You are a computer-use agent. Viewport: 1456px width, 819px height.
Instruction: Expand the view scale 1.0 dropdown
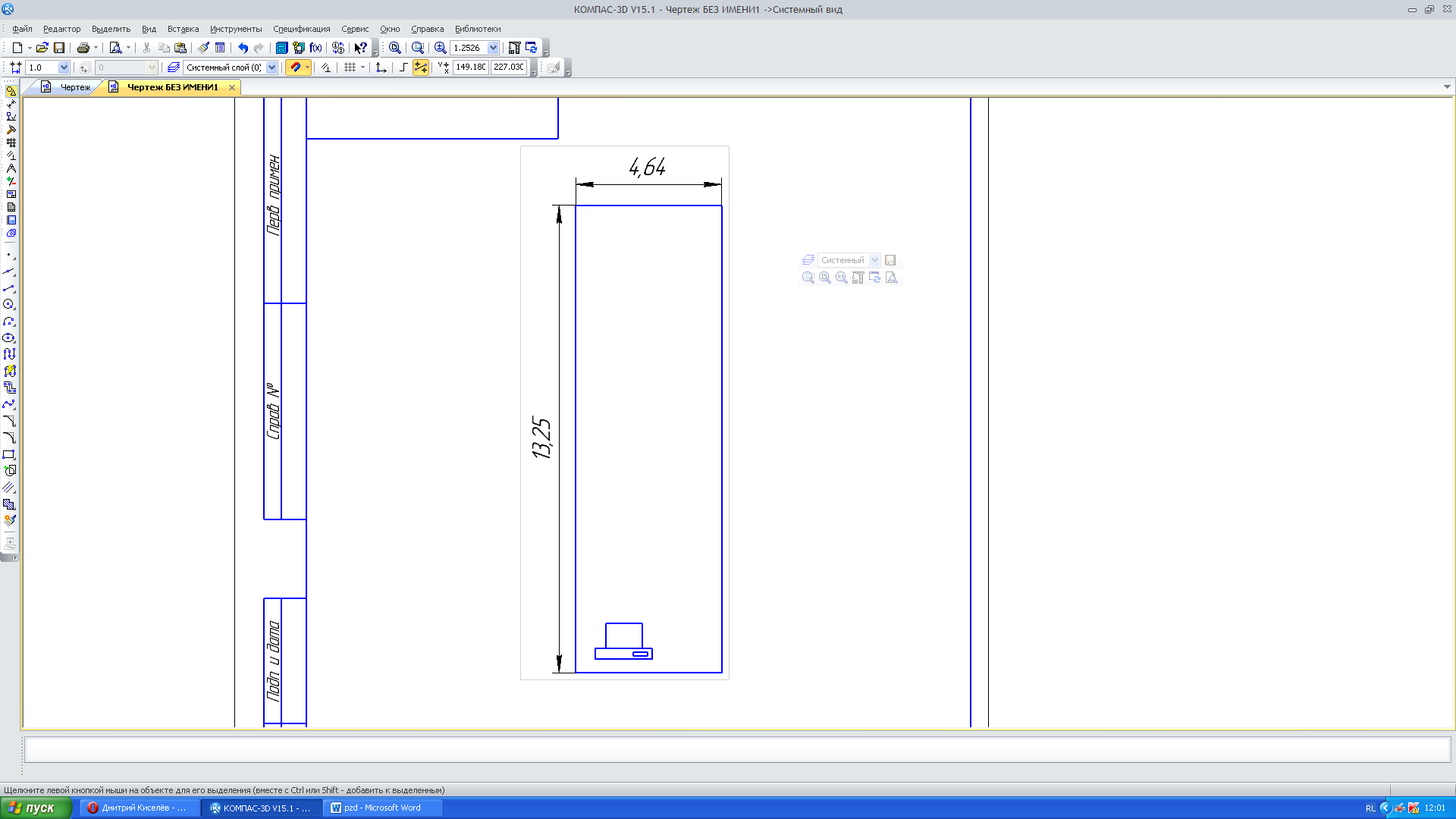64,67
